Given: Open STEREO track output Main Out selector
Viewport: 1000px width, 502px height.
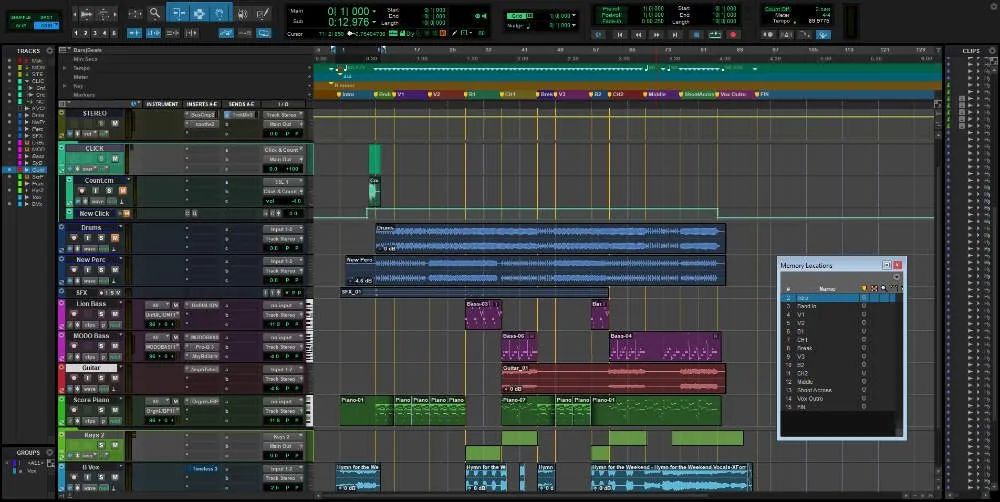Looking at the screenshot, I should pos(283,124).
